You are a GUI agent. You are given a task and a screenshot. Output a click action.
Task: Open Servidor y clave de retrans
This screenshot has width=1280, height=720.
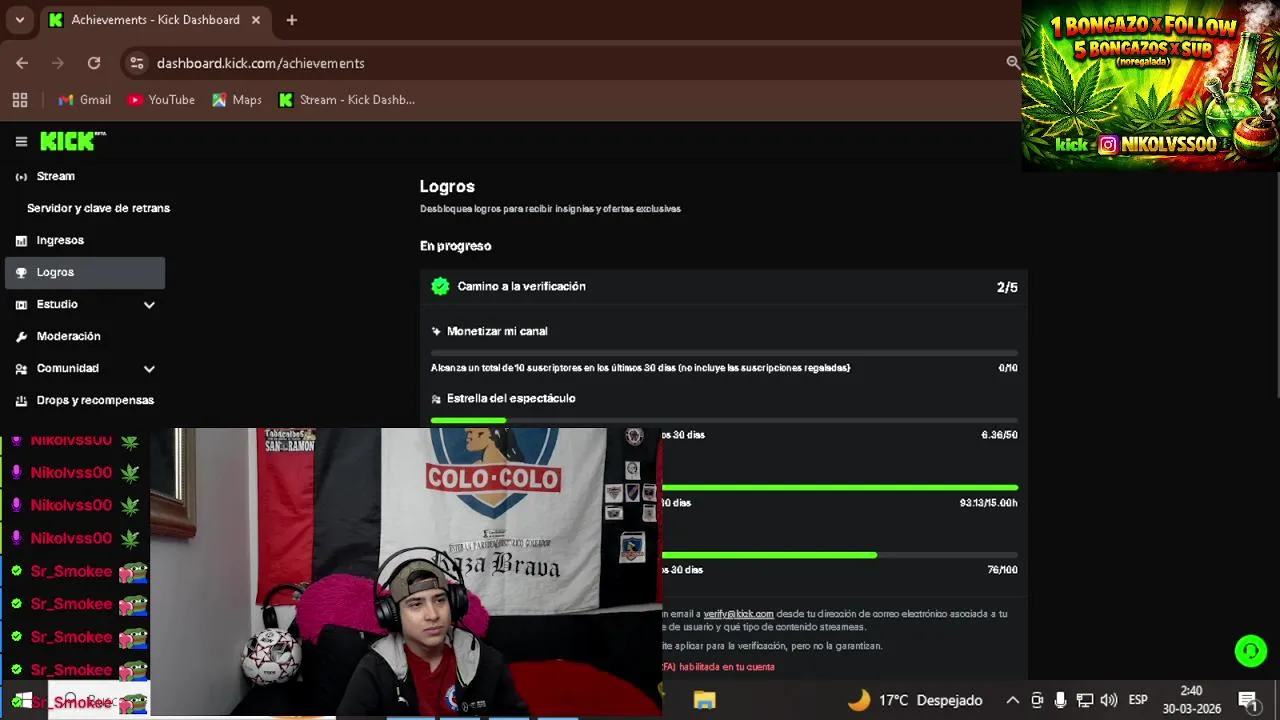(98, 208)
